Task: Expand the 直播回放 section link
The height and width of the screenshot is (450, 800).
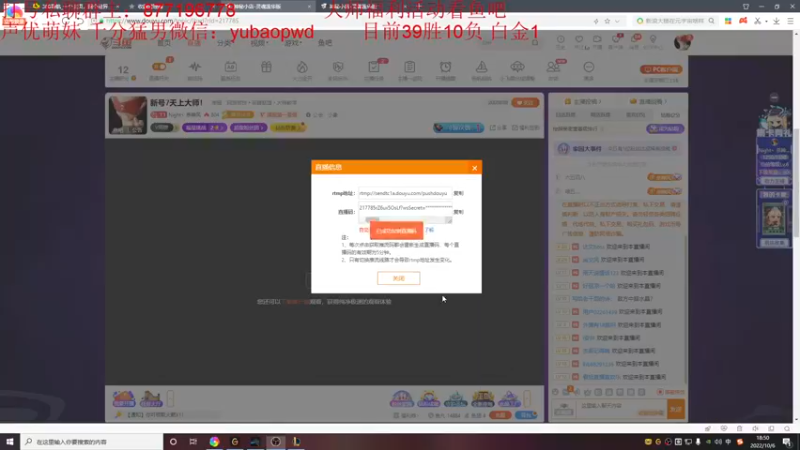Action: click(x=648, y=102)
